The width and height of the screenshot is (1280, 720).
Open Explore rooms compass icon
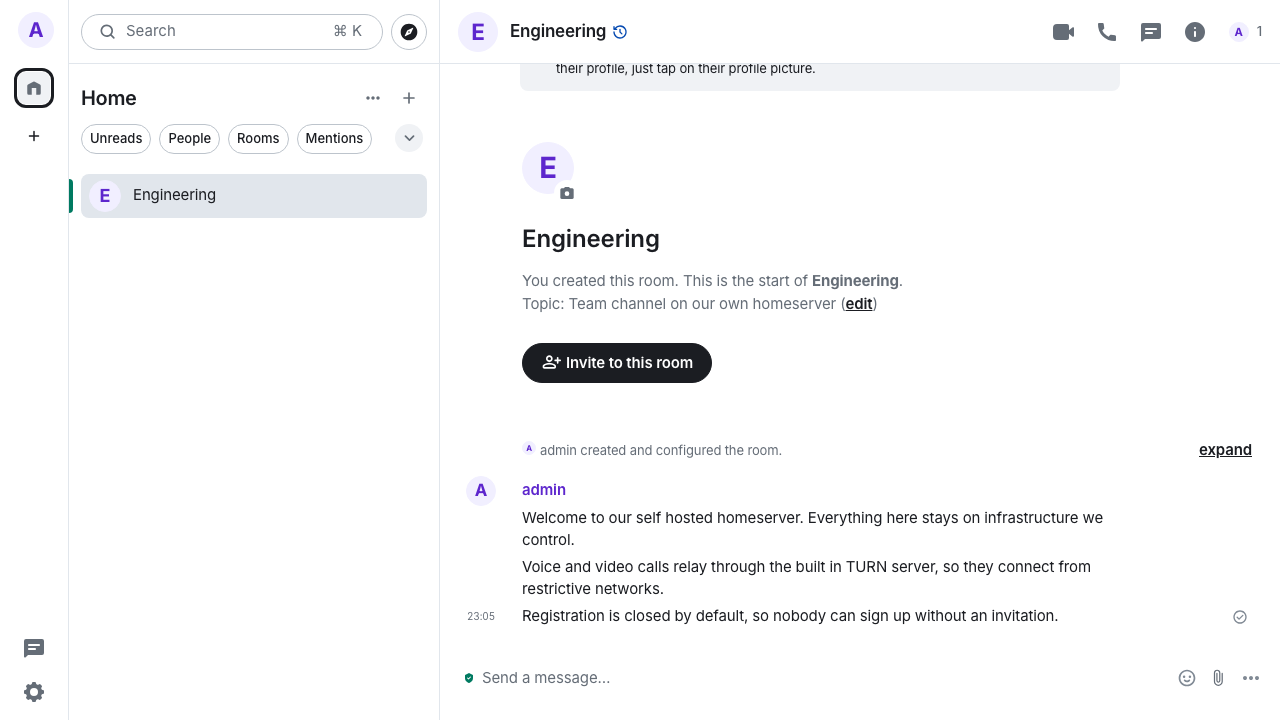(x=409, y=32)
